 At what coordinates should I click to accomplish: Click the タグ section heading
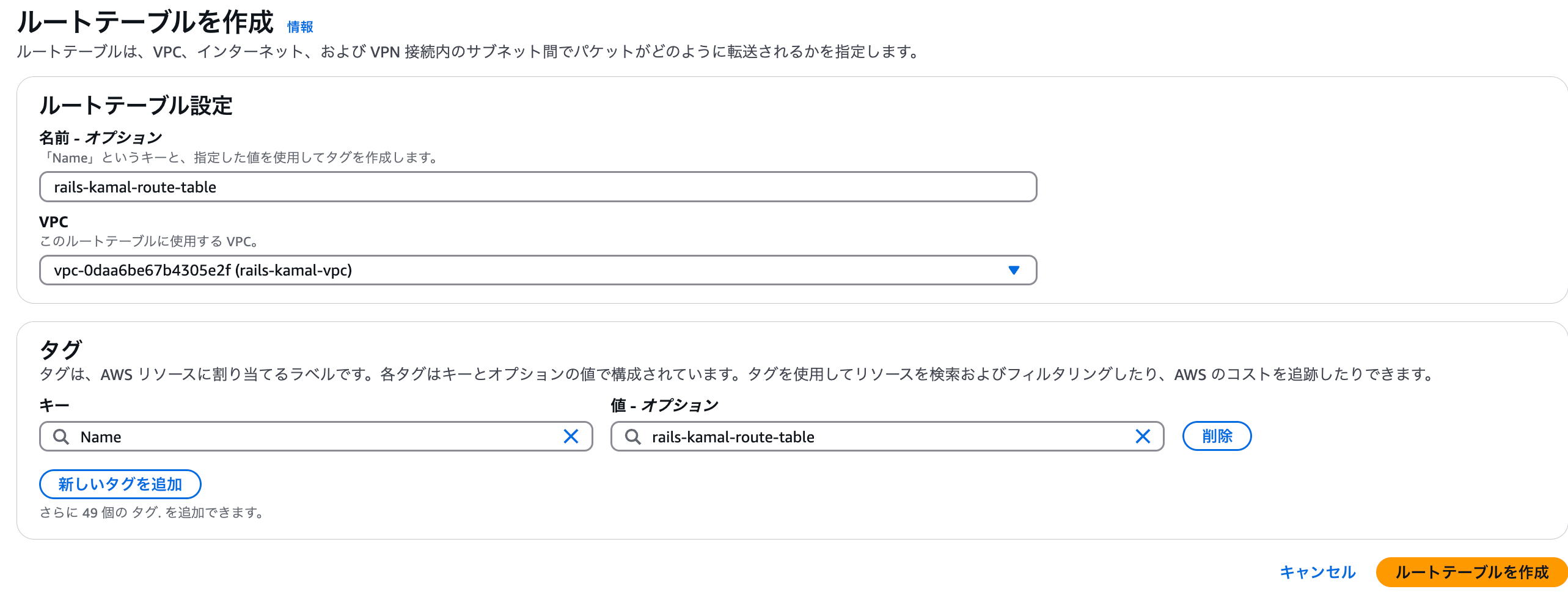(x=60, y=349)
